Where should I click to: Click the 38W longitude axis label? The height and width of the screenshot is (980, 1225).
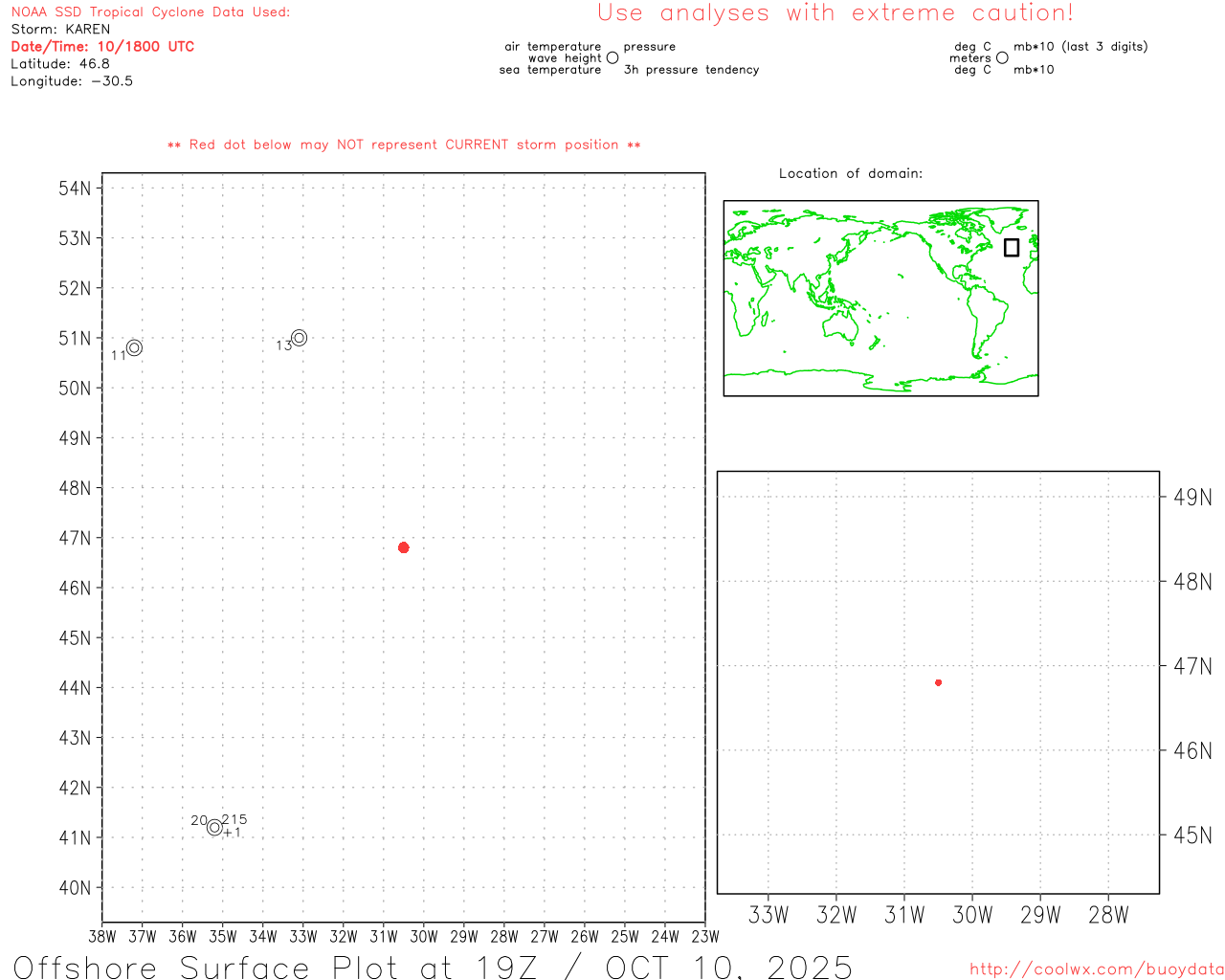[x=102, y=936]
